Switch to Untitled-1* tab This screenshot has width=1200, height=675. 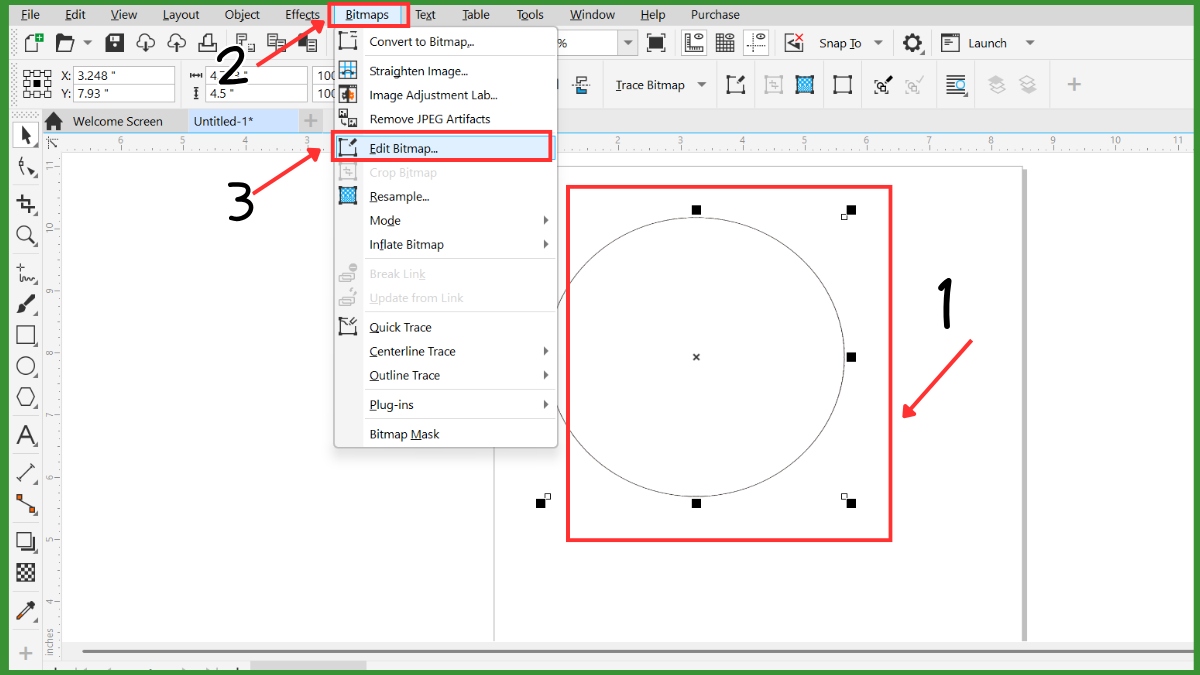[243, 121]
